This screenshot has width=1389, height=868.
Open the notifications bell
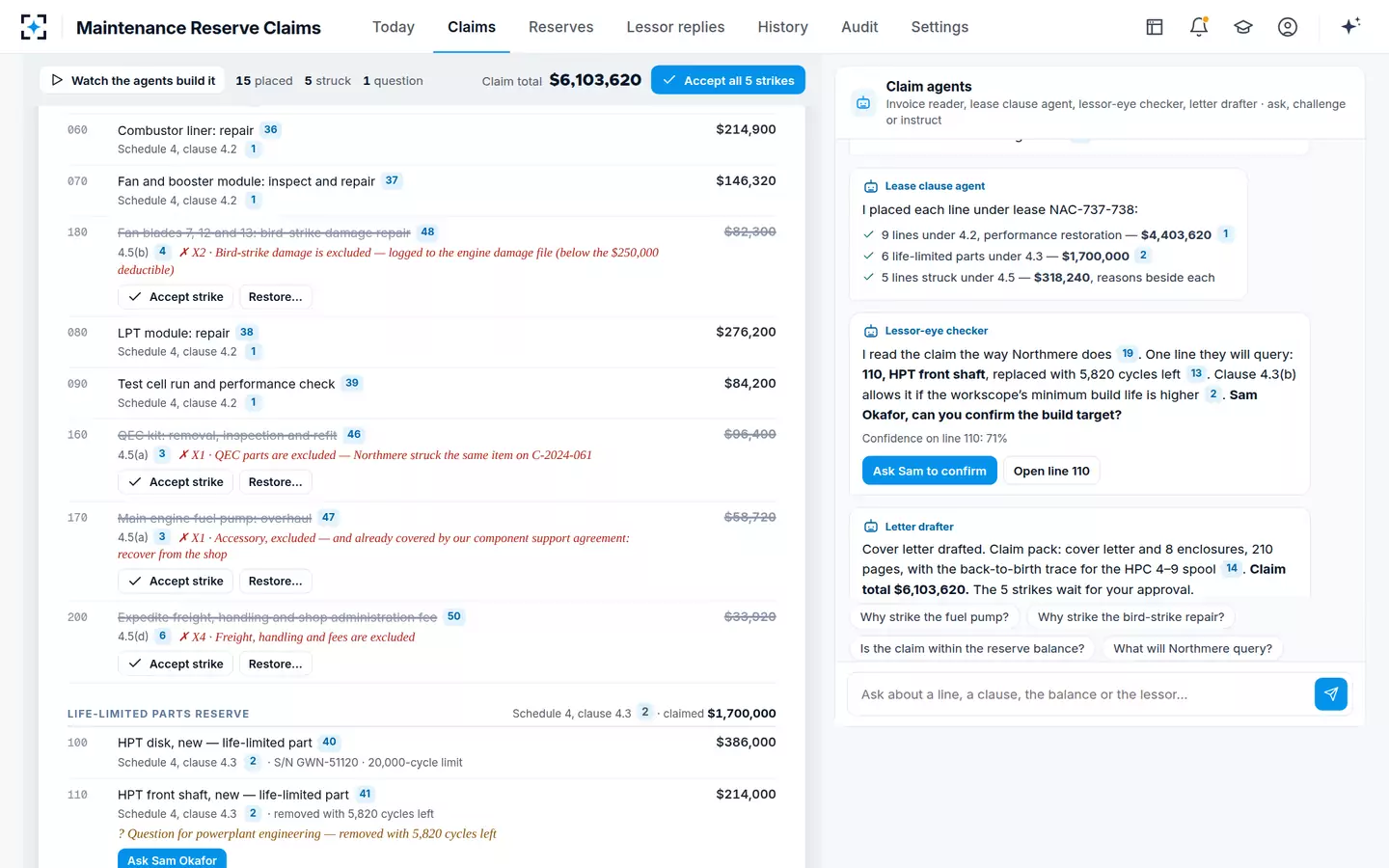(1199, 27)
